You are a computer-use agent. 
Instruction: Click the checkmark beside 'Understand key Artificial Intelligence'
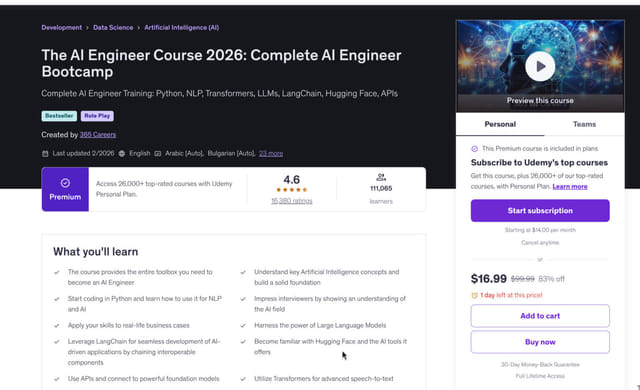coord(243,272)
